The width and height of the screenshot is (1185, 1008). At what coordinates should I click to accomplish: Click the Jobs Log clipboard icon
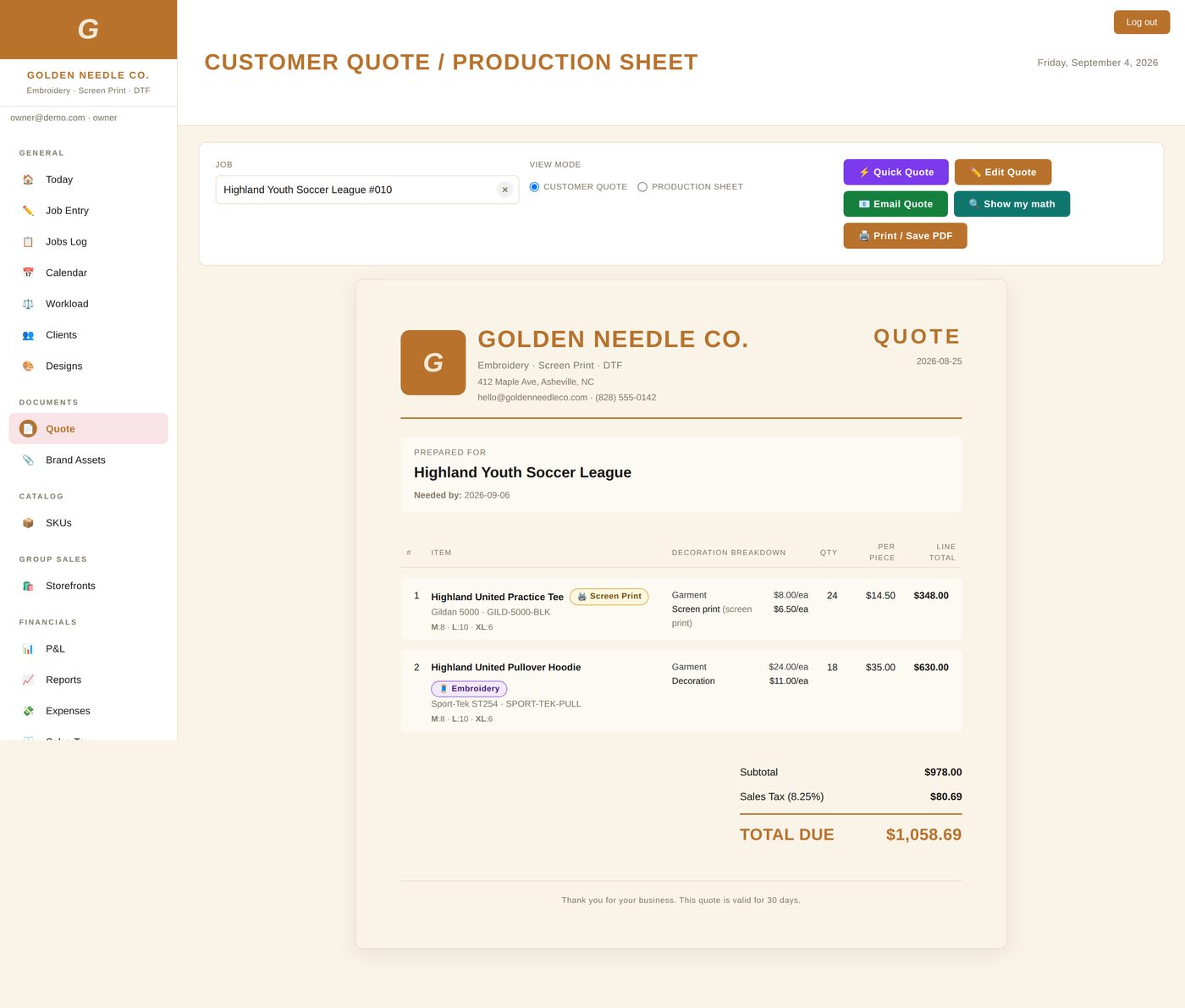pos(28,242)
